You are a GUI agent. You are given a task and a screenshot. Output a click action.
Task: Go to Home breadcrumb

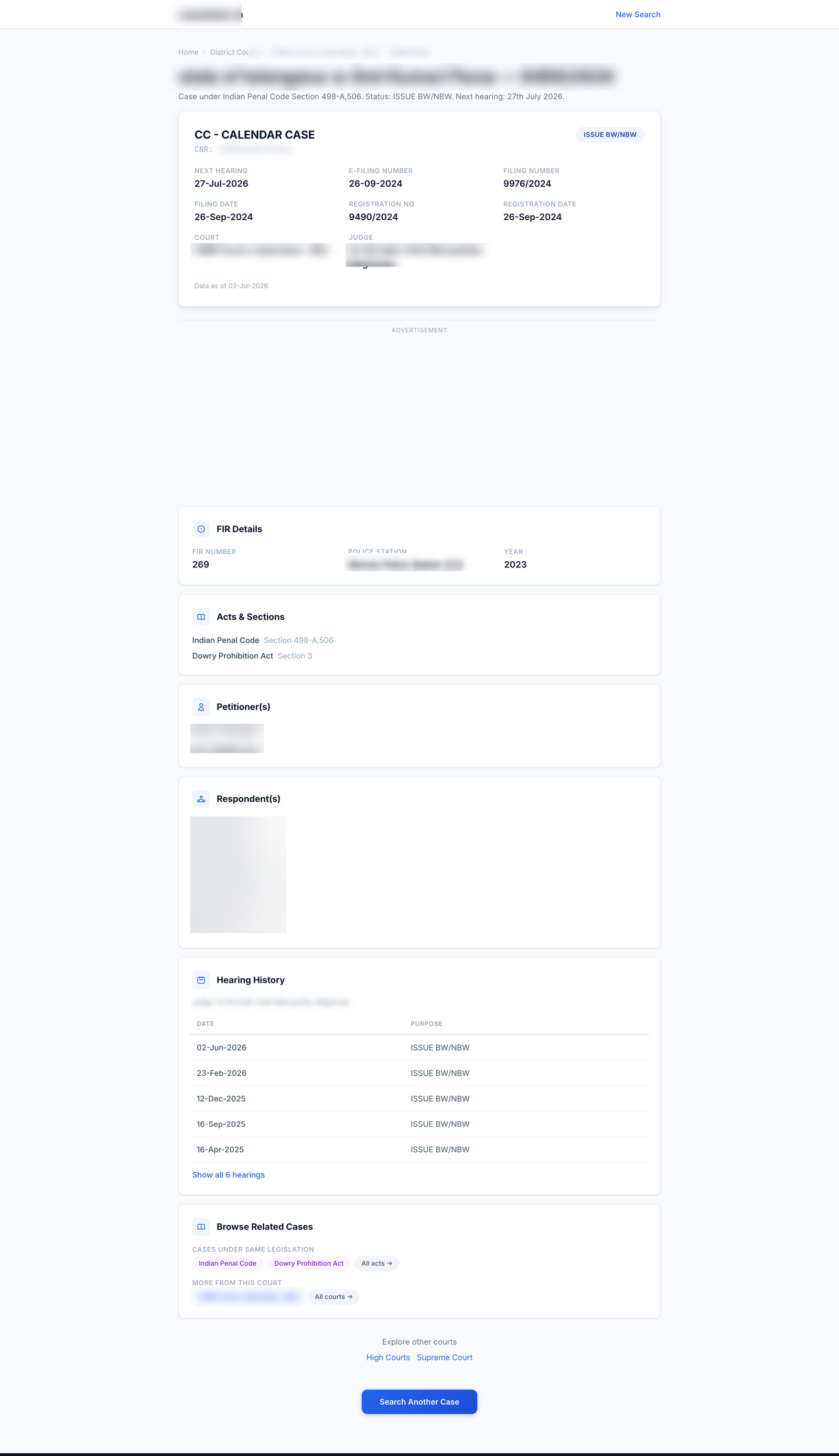pyautogui.click(x=188, y=52)
